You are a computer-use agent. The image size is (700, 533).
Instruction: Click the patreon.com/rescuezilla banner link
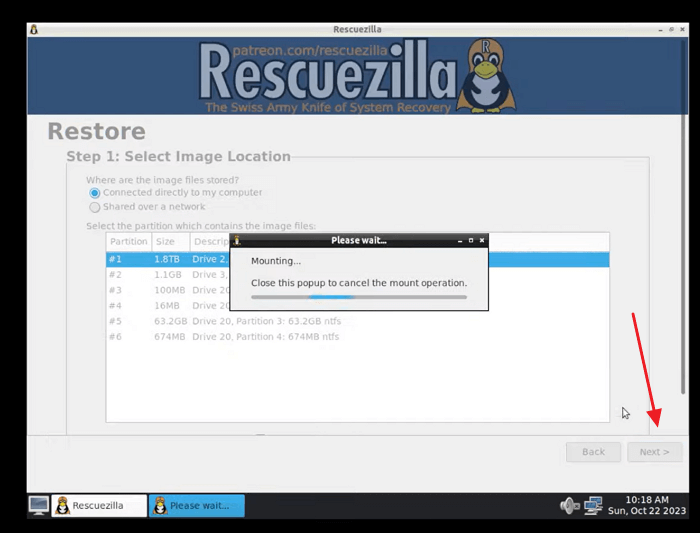click(x=310, y=50)
